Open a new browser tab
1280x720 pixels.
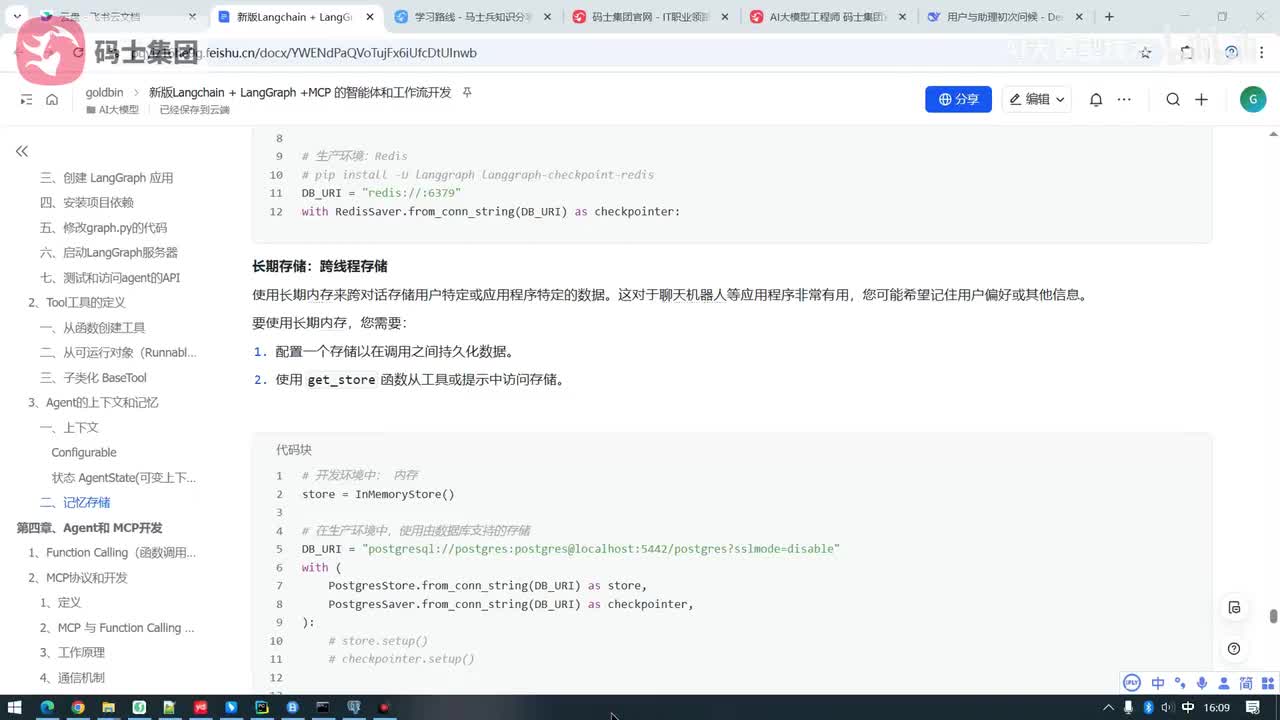[x=1109, y=17]
